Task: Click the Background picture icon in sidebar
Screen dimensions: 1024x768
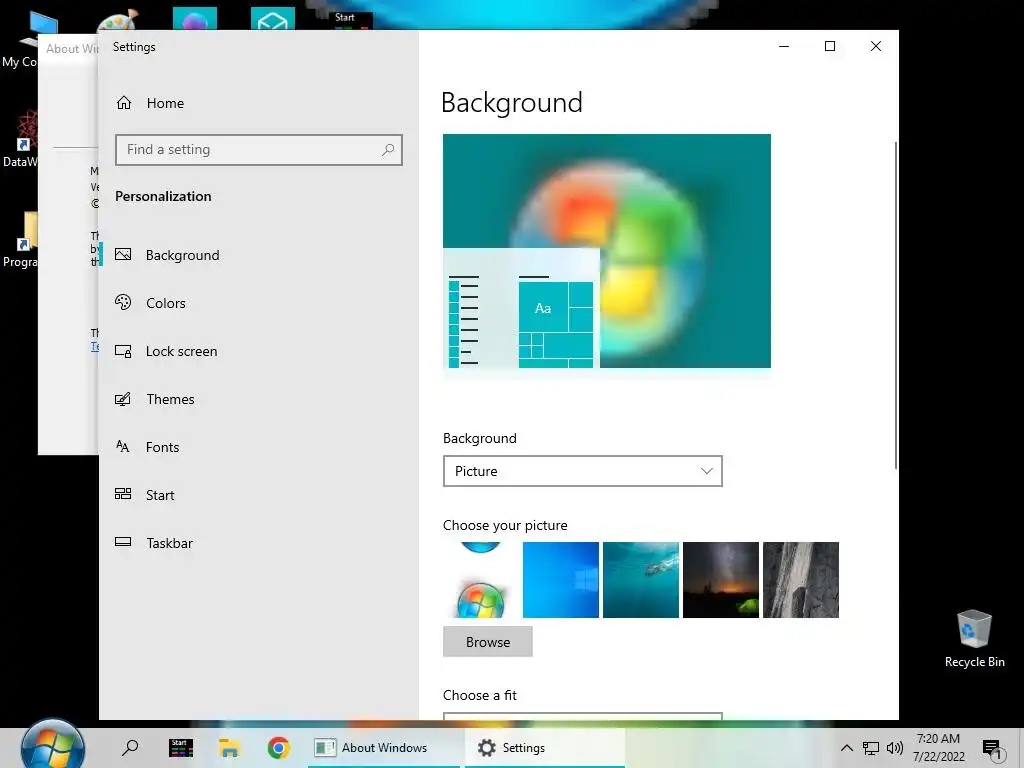Action: pos(123,255)
